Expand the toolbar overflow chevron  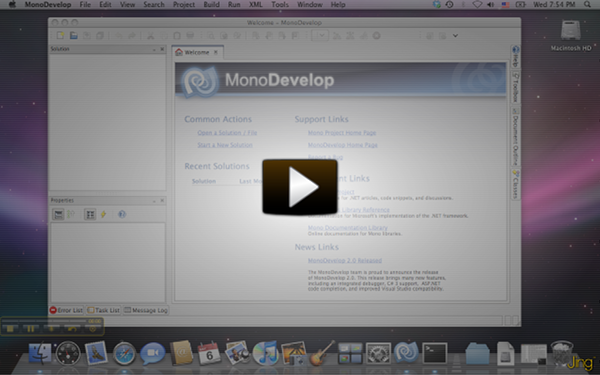click(455, 36)
